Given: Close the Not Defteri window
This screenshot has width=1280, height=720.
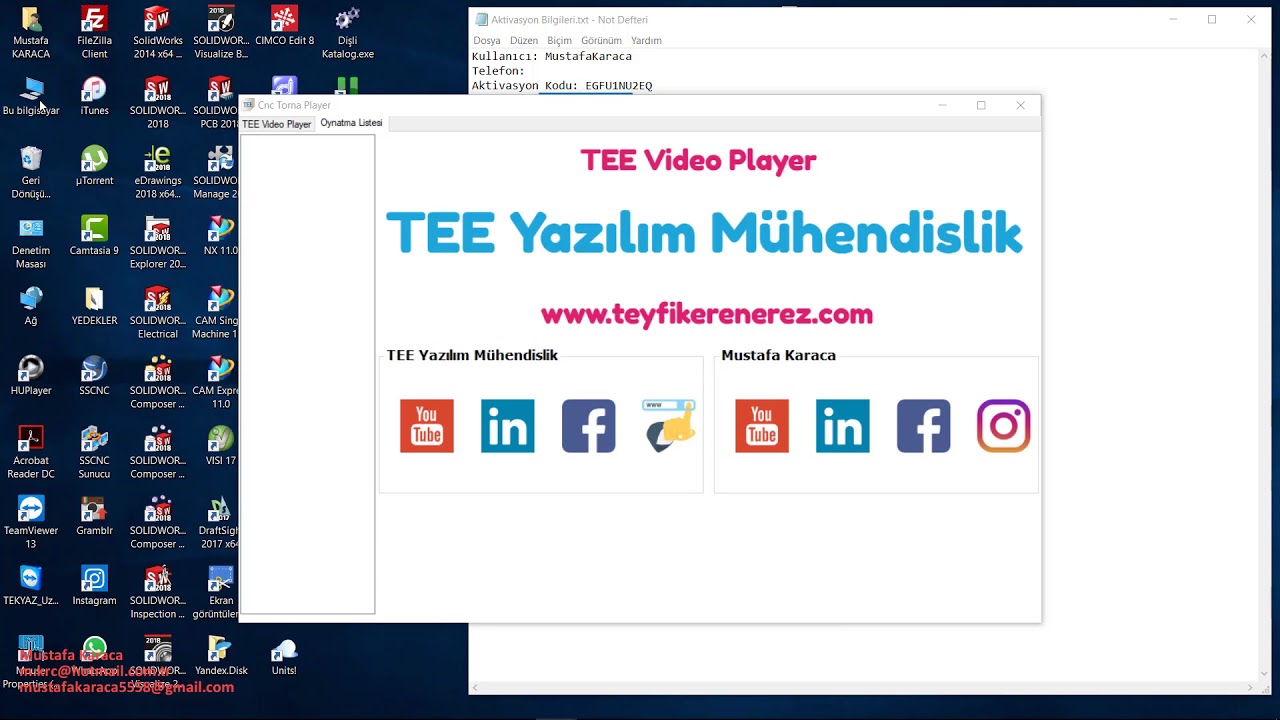Looking at the screenshot, I should [1251, 19].
